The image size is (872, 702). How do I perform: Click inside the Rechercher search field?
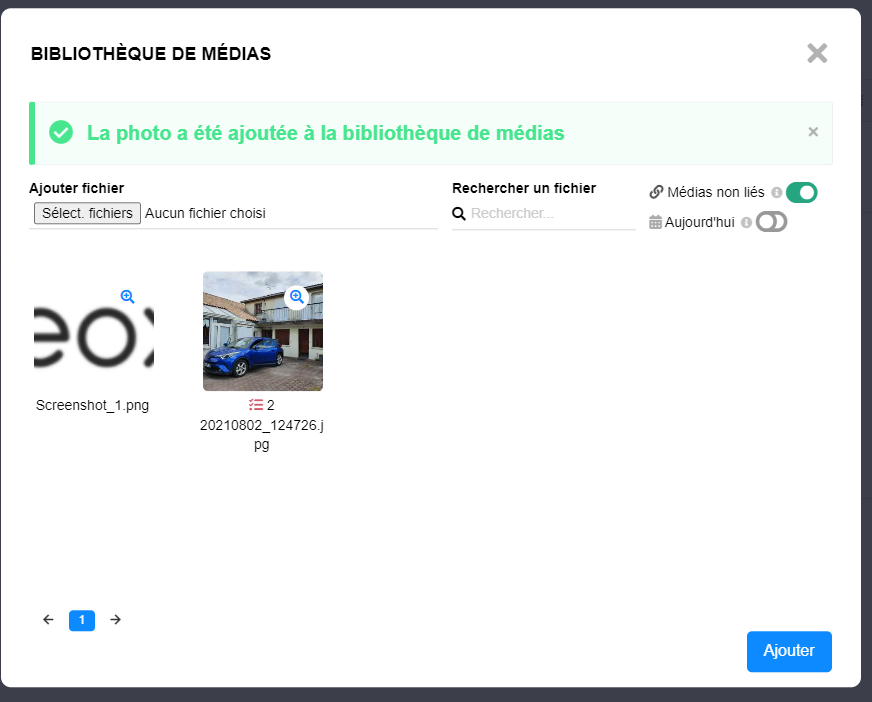click(545, 213)
